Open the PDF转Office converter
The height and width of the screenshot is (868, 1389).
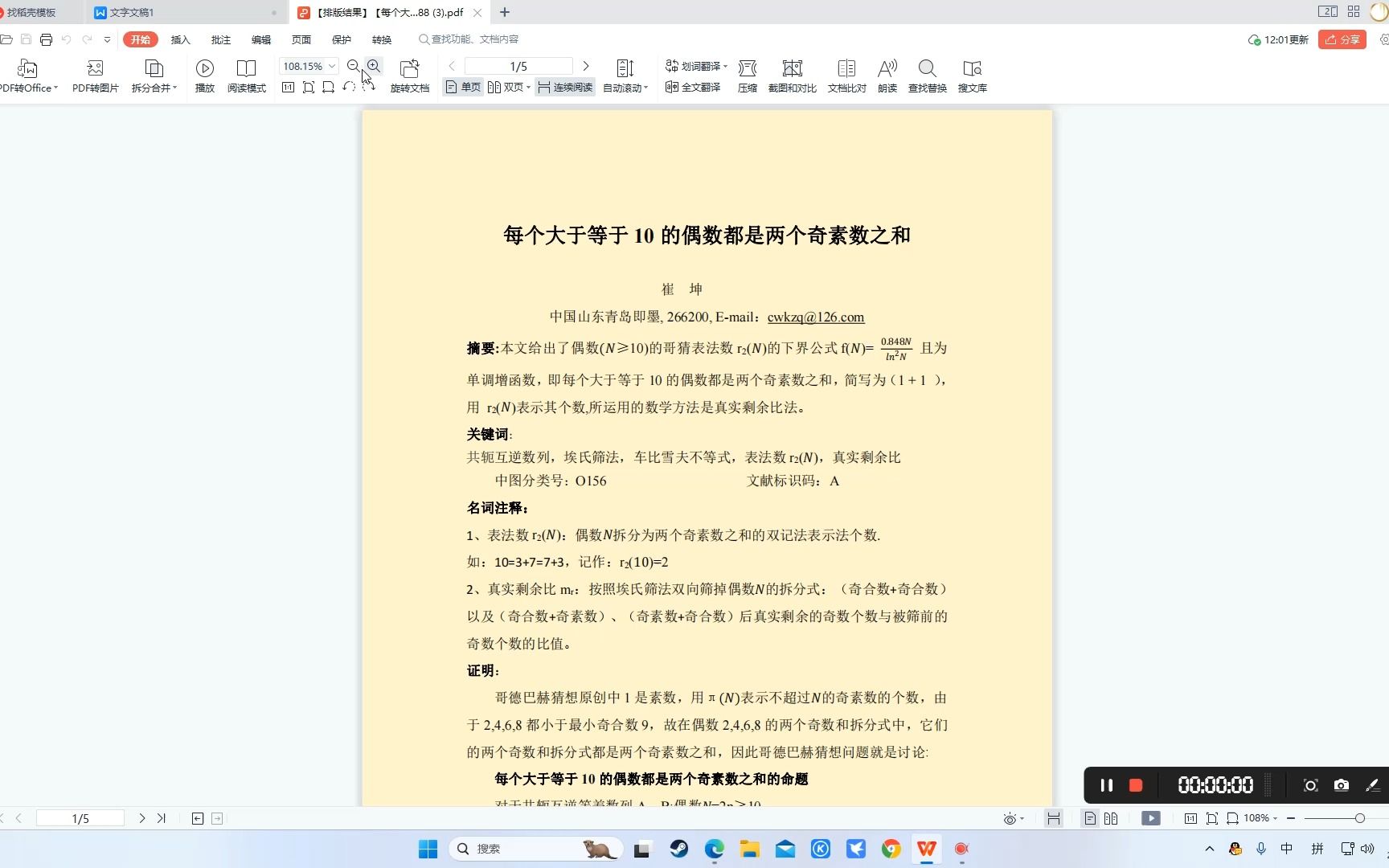pyautogui.click(x=28, y=76)
